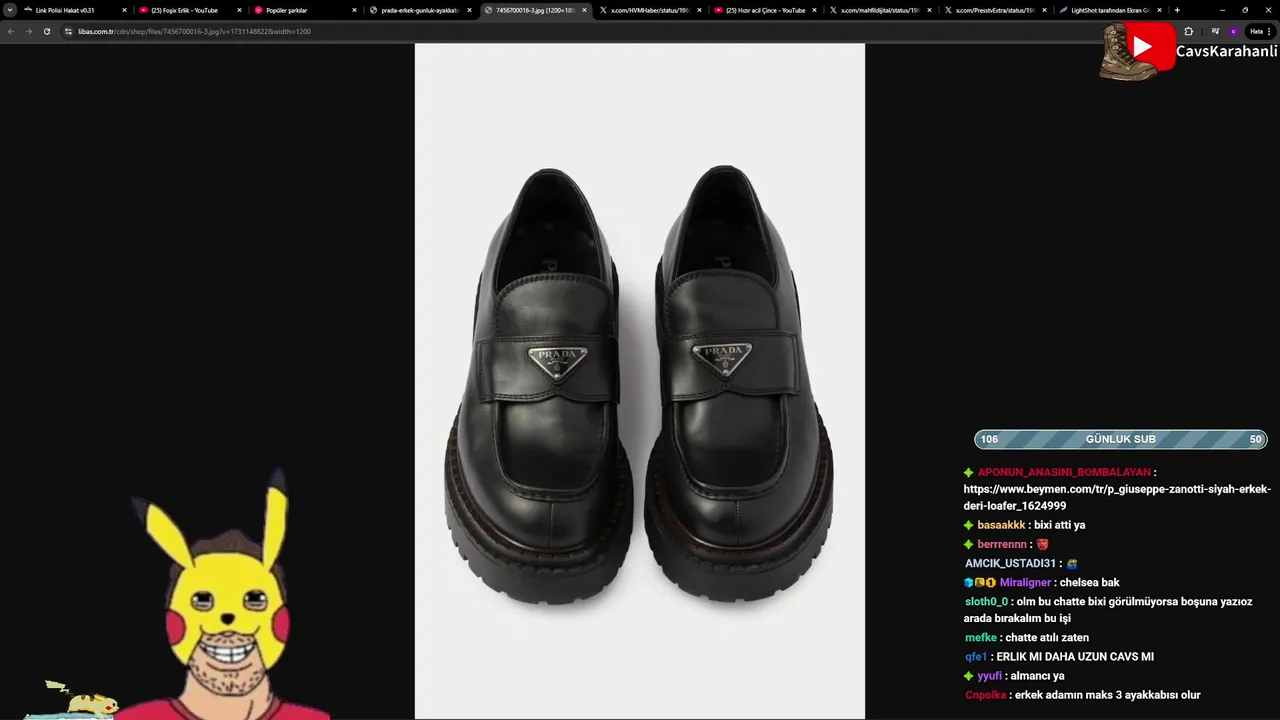Close the Fosjix Erlik YouTube tab

click(239, 10)
